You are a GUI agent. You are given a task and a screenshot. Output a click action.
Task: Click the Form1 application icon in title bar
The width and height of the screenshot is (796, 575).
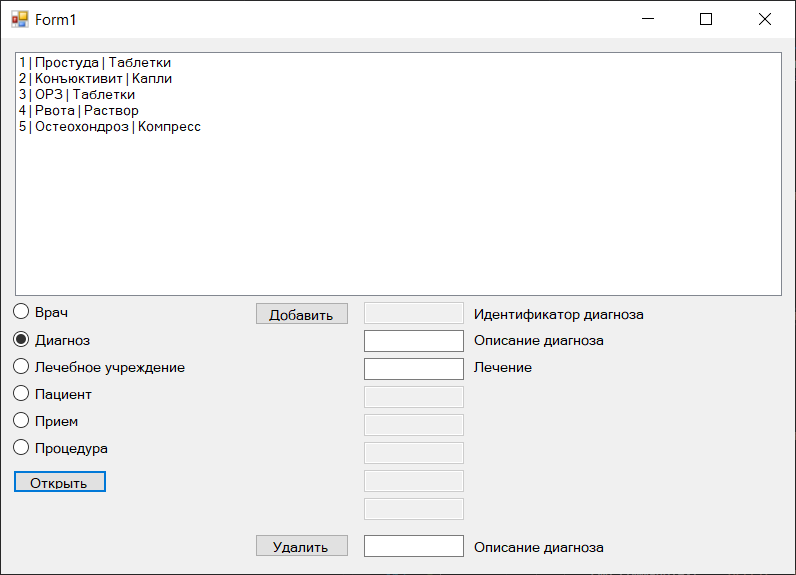click(x=20, y=19)
